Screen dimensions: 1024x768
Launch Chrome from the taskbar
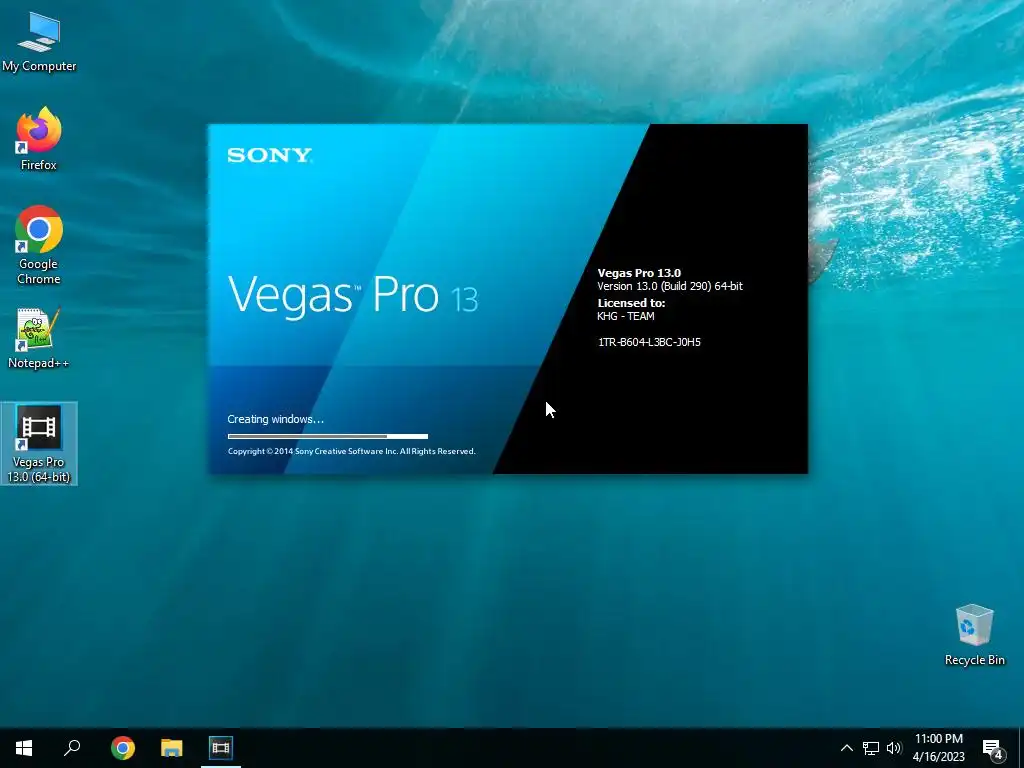click(123, 748)
